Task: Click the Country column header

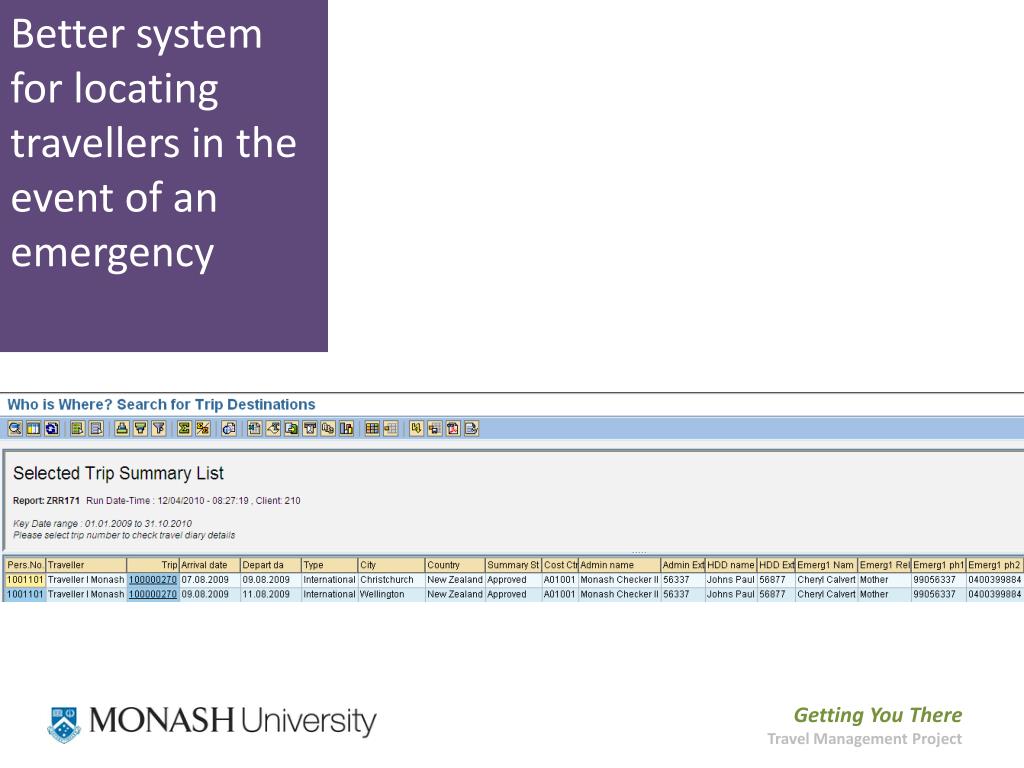Action: (455, 565)
